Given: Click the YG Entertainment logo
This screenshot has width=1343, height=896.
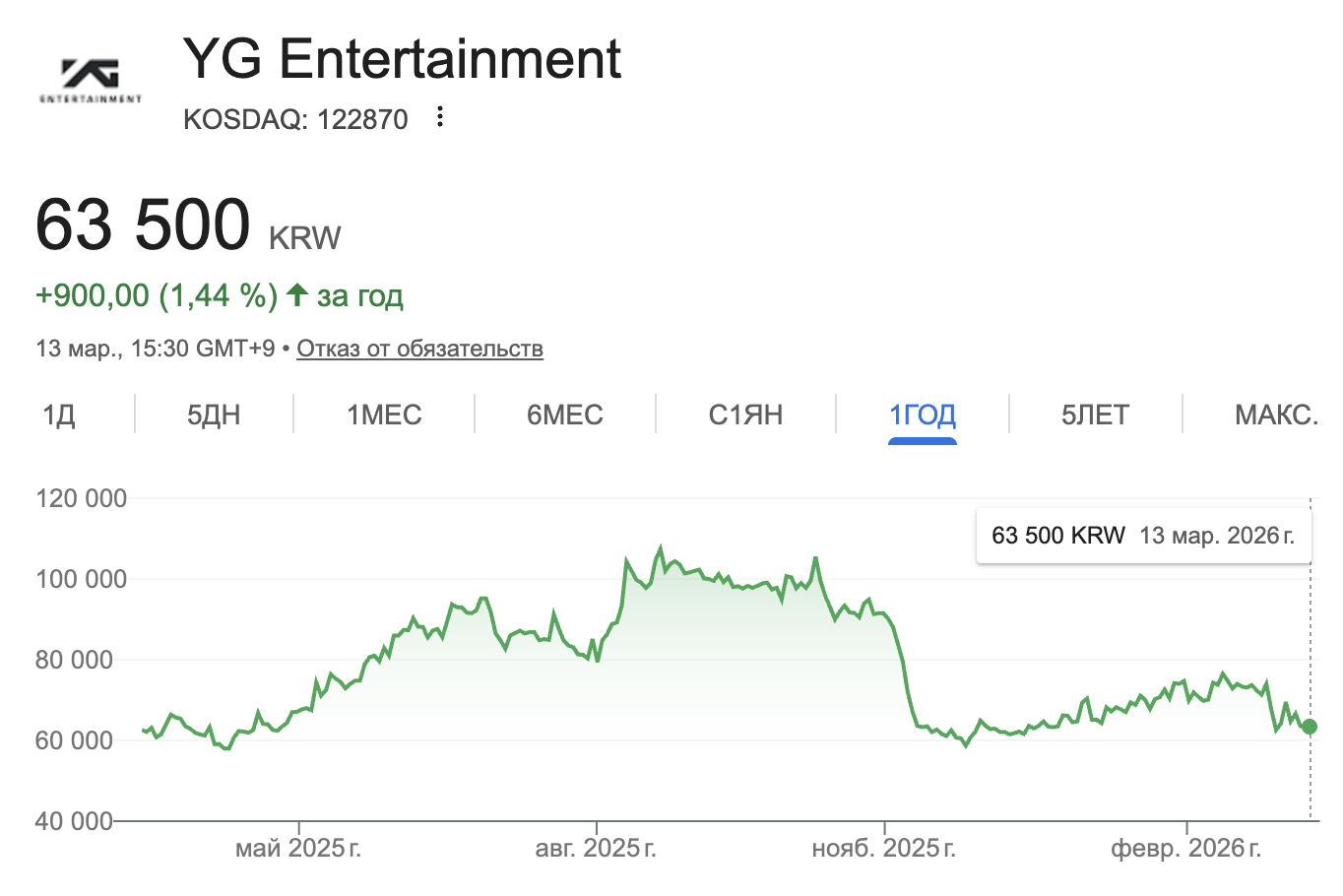Looking at the screenshot, I should [x=91, y=81].
